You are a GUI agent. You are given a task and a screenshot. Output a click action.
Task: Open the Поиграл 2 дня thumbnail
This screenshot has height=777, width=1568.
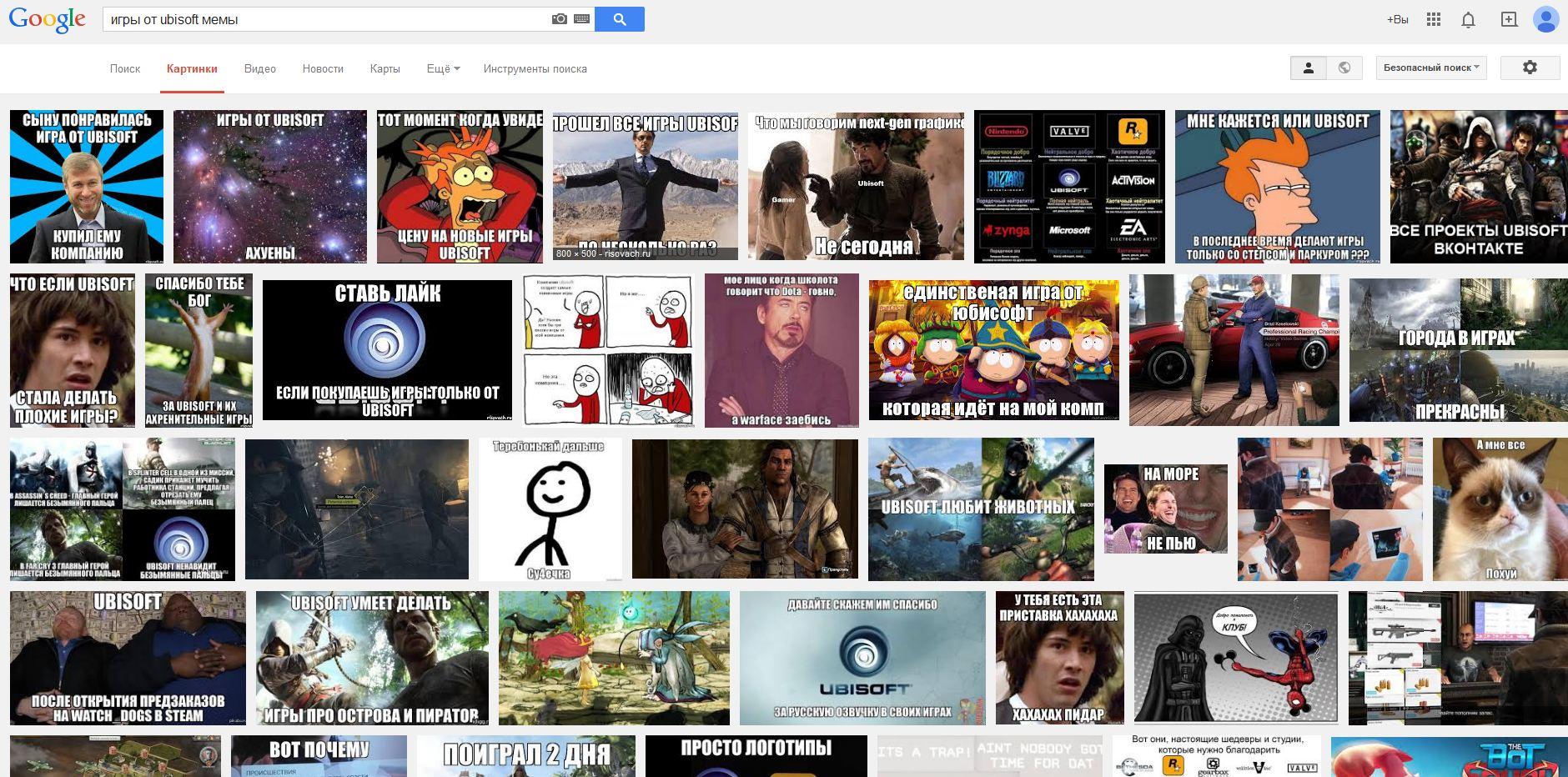tap(526, 756)
